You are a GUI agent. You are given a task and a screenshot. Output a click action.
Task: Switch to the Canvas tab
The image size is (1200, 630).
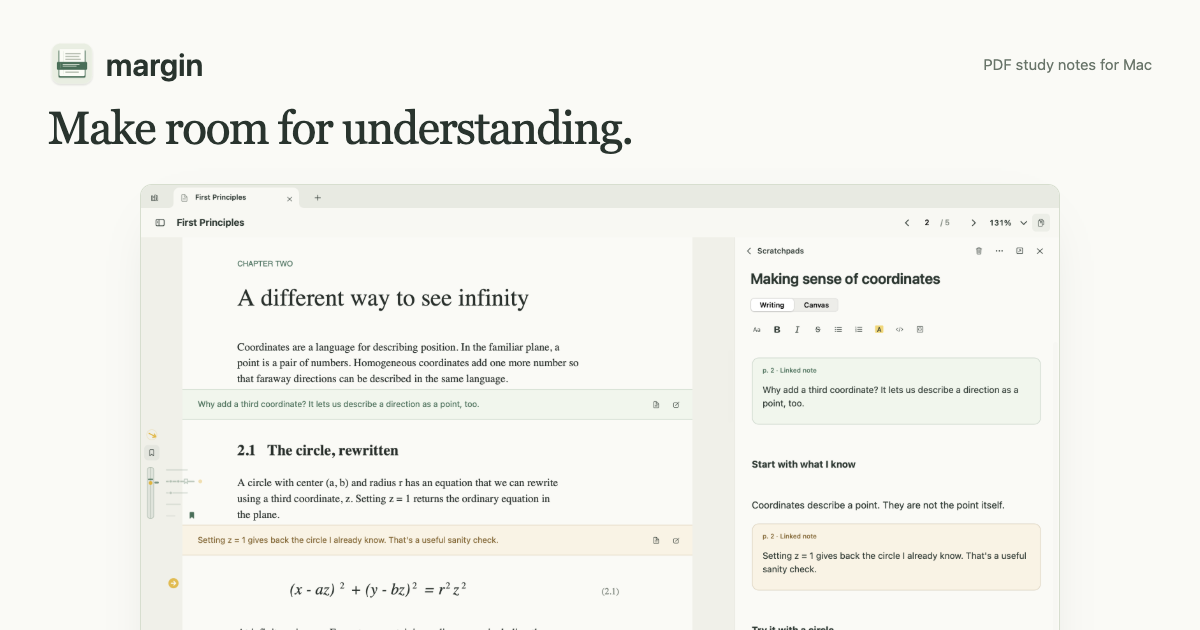click(816, 305)
